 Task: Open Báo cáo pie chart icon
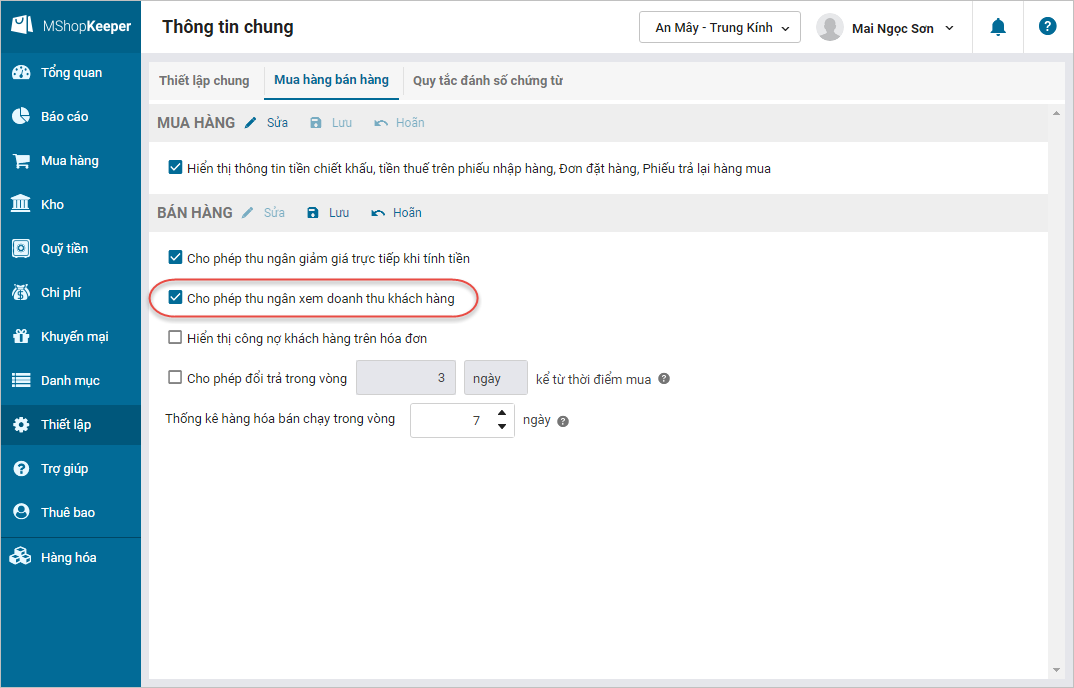tap(21, 116)
